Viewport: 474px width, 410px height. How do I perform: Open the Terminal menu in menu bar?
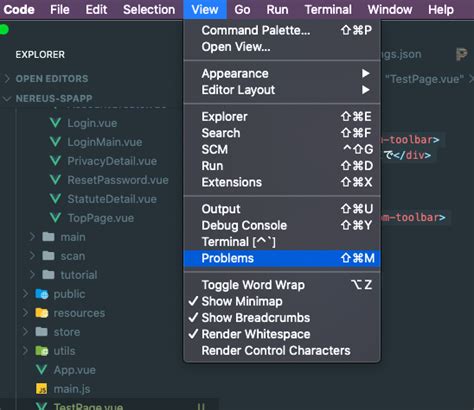(328, 10)
